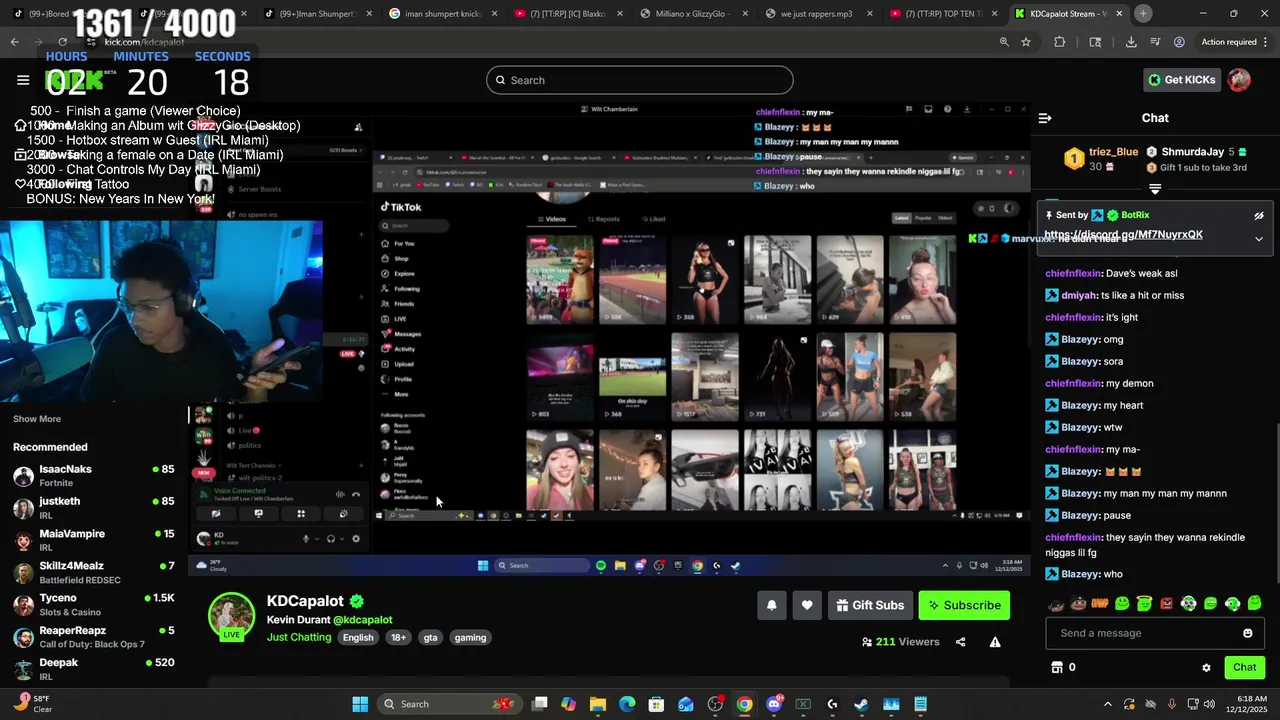
Task: Follow channel with heart button
Action: [807, 605]
